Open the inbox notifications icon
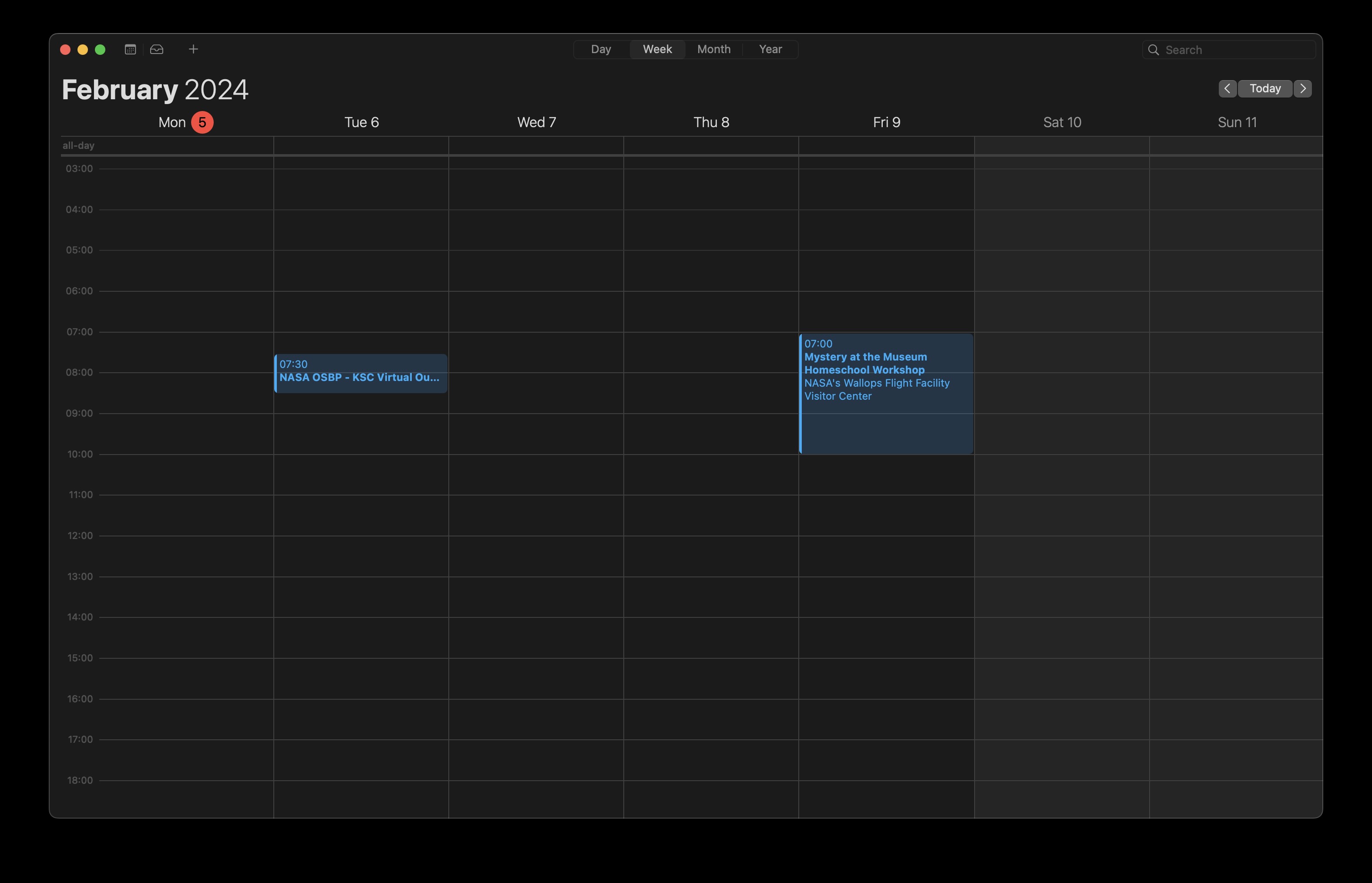This screenshot has width=1372, height=883. click(156, 49)
